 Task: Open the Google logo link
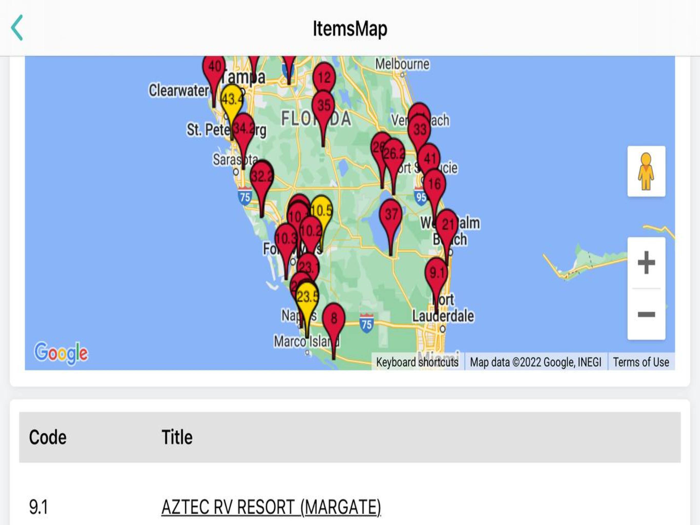(x=61, y=353)
